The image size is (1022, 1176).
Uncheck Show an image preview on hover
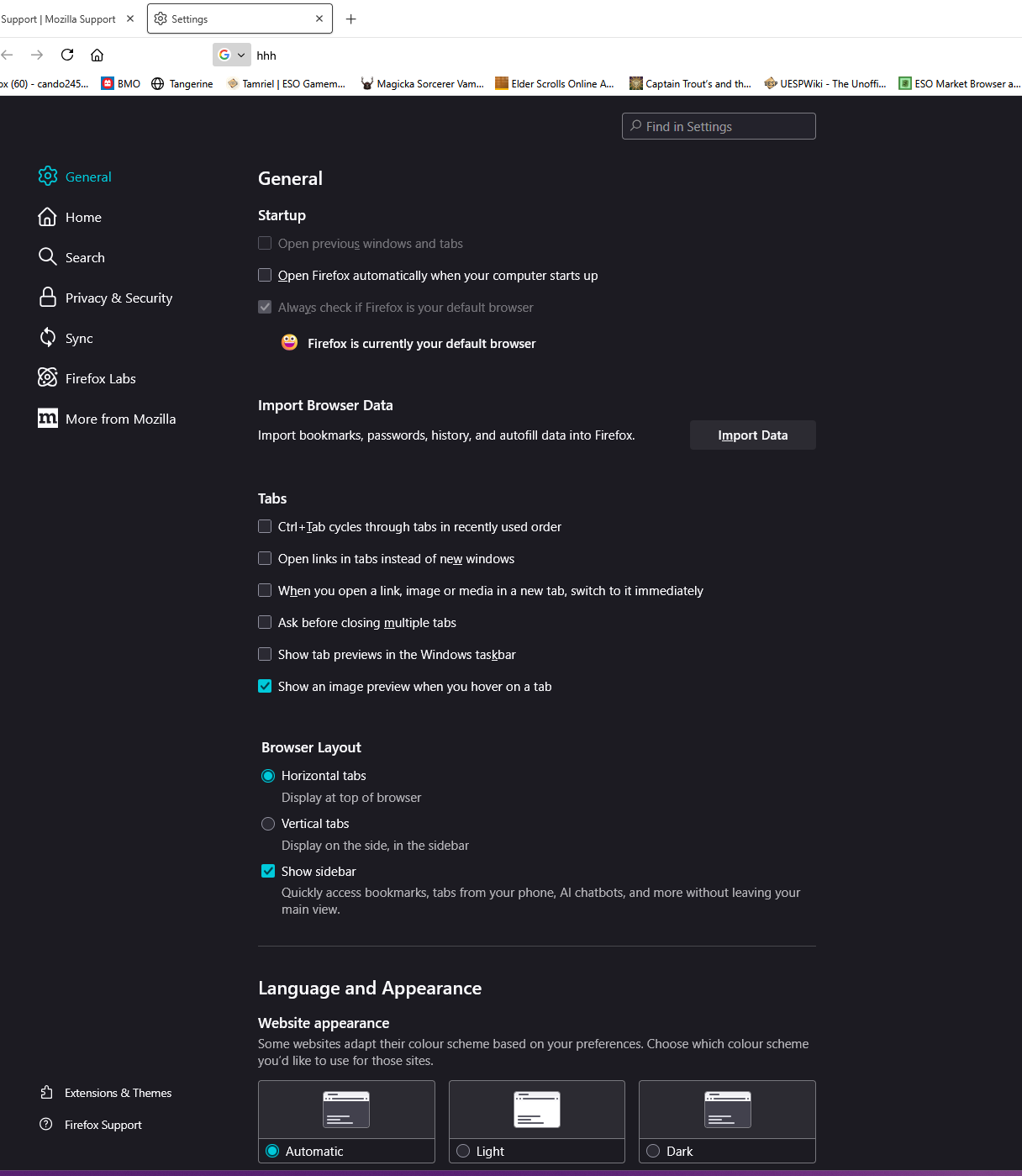tap(265, 686)
